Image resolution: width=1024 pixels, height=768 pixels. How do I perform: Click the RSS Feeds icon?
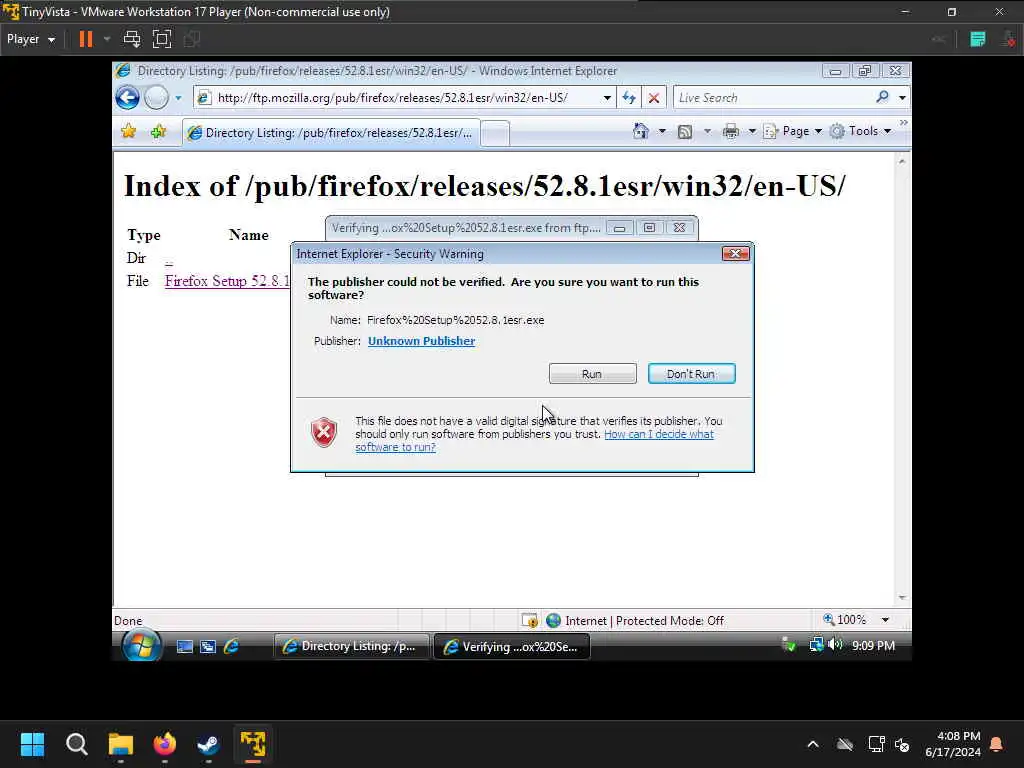pos(684,132)
